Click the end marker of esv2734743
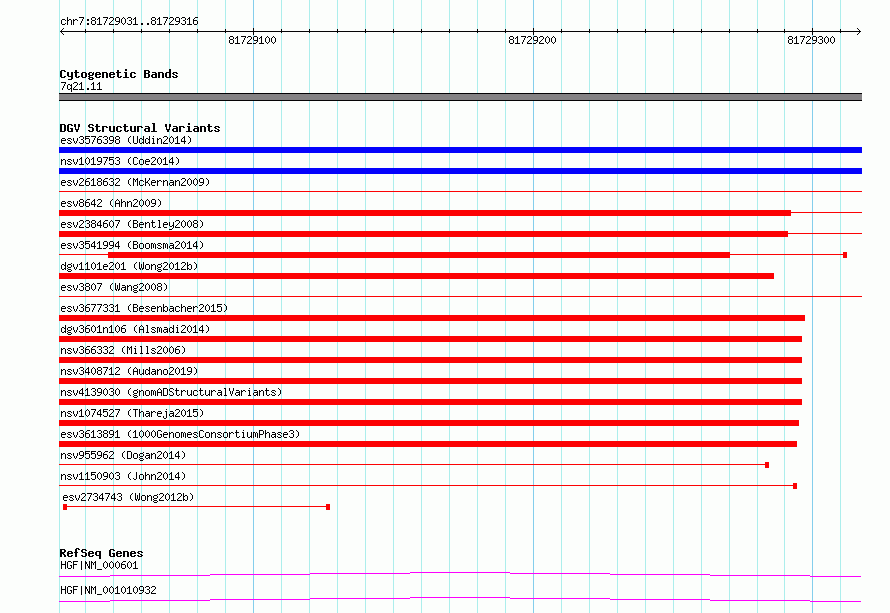 coord(328,507)
